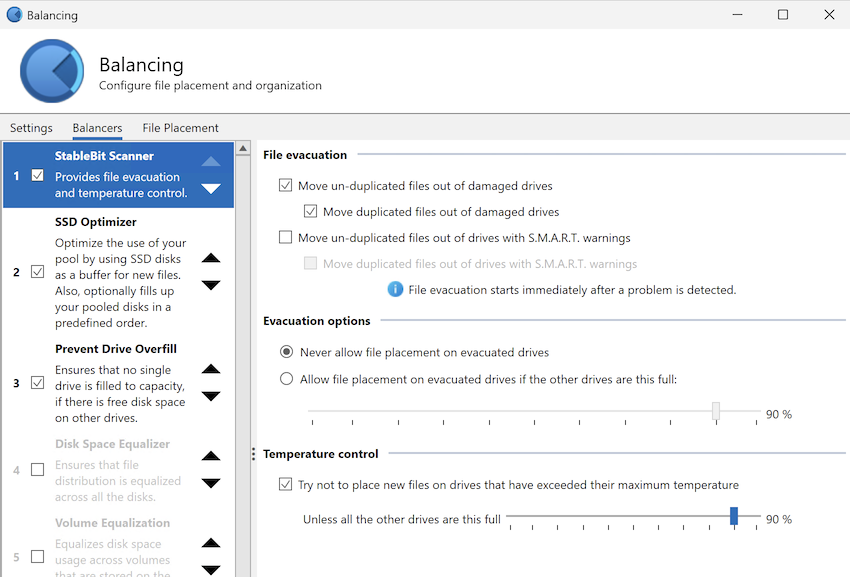850x577 pixels.
Task: Click the blue info icon about file evacuation
Action: [x=395, y=290]
